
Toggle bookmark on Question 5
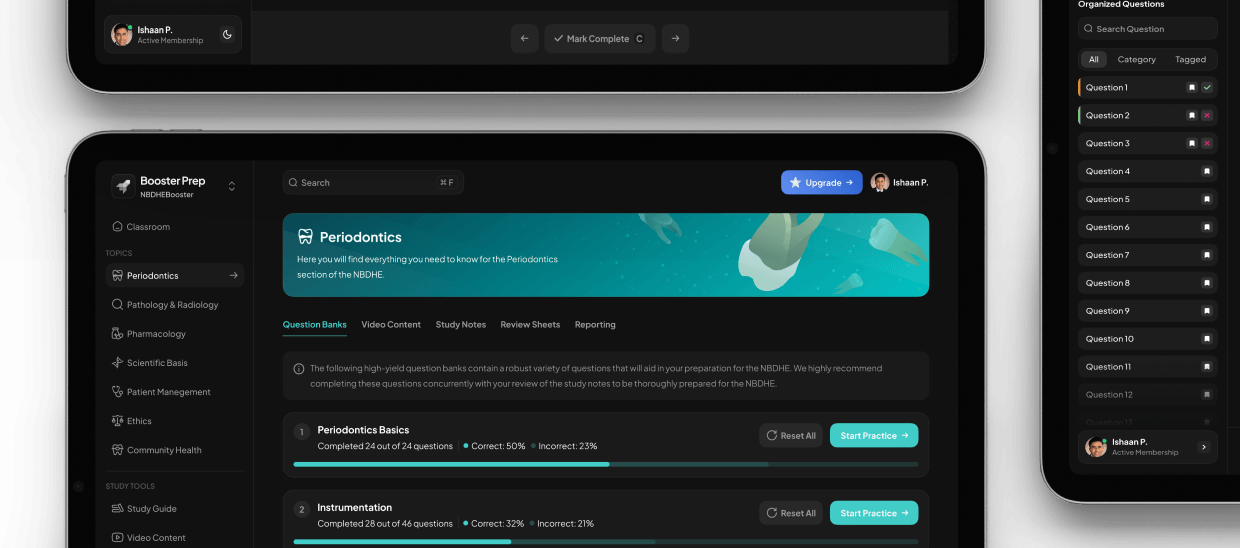click(x=1207, y=199)
